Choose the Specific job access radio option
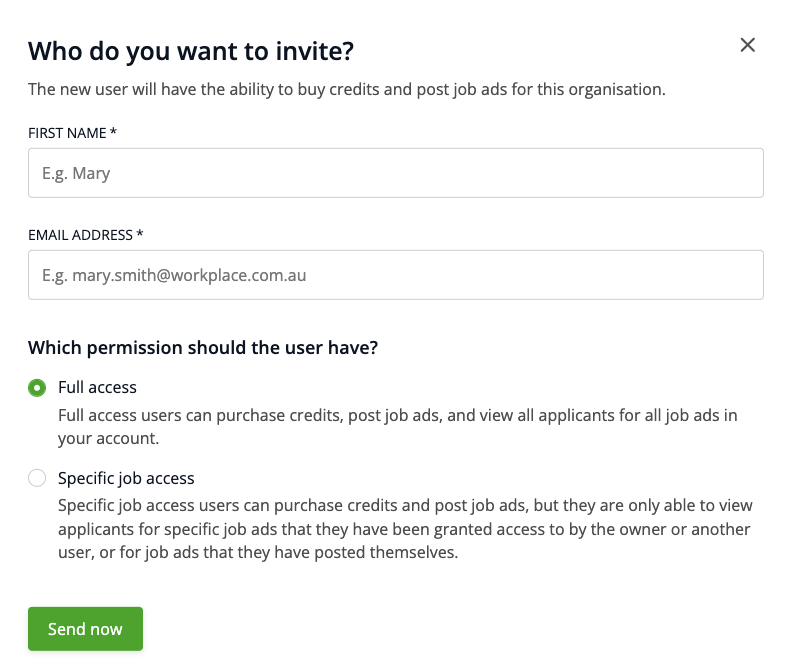The image size is (791, 672). 37,478
